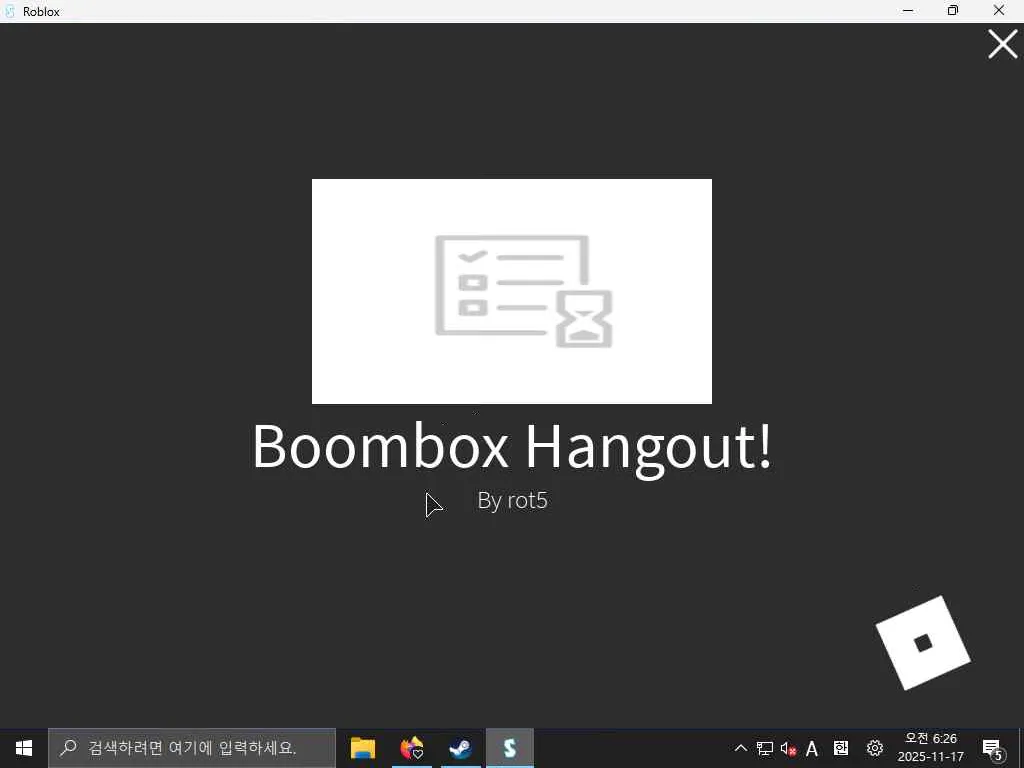Click the taskbar search input field

coord(192,748)
